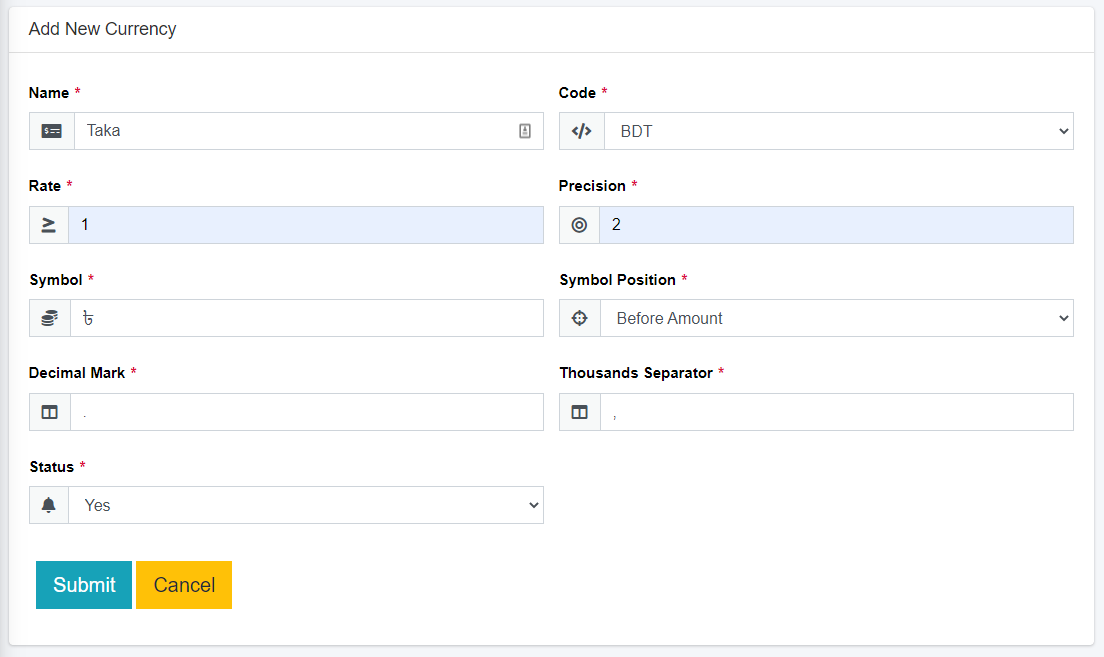Click into the Rate input field
This screenshot has height=657, width=1104.
(305, 225)
